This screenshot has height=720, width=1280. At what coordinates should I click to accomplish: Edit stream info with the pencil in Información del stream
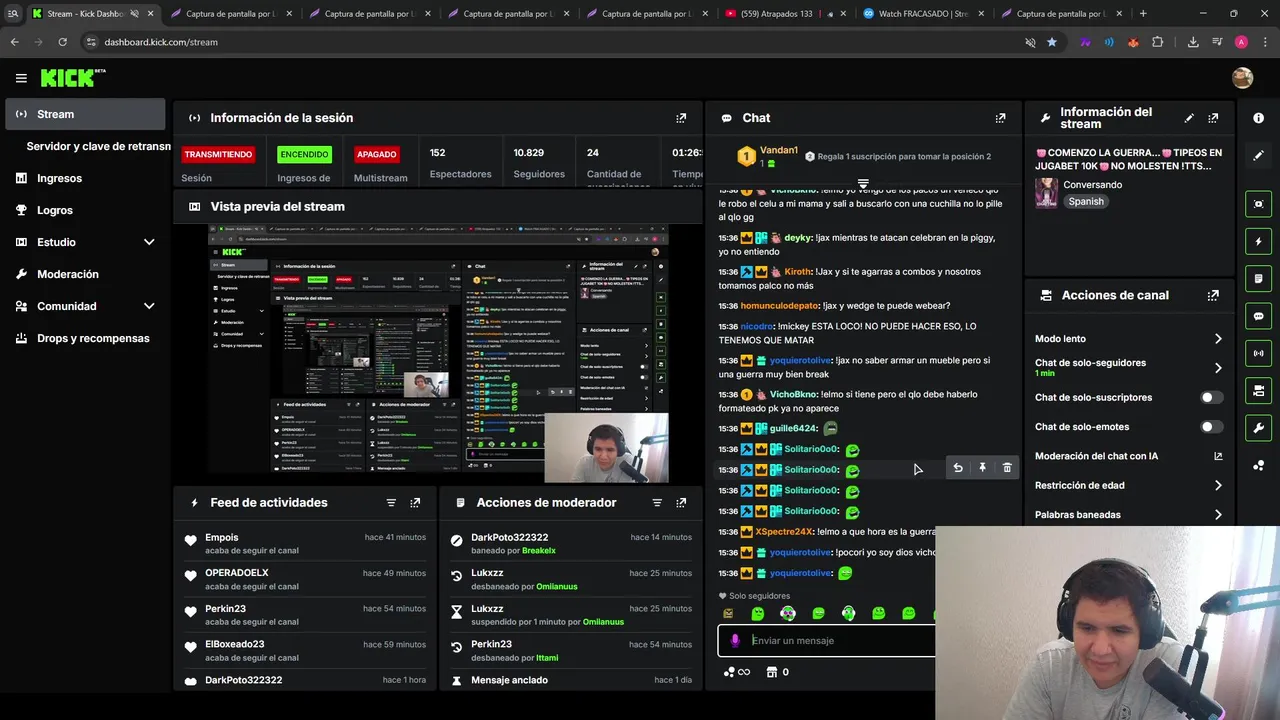[1189, 118]
